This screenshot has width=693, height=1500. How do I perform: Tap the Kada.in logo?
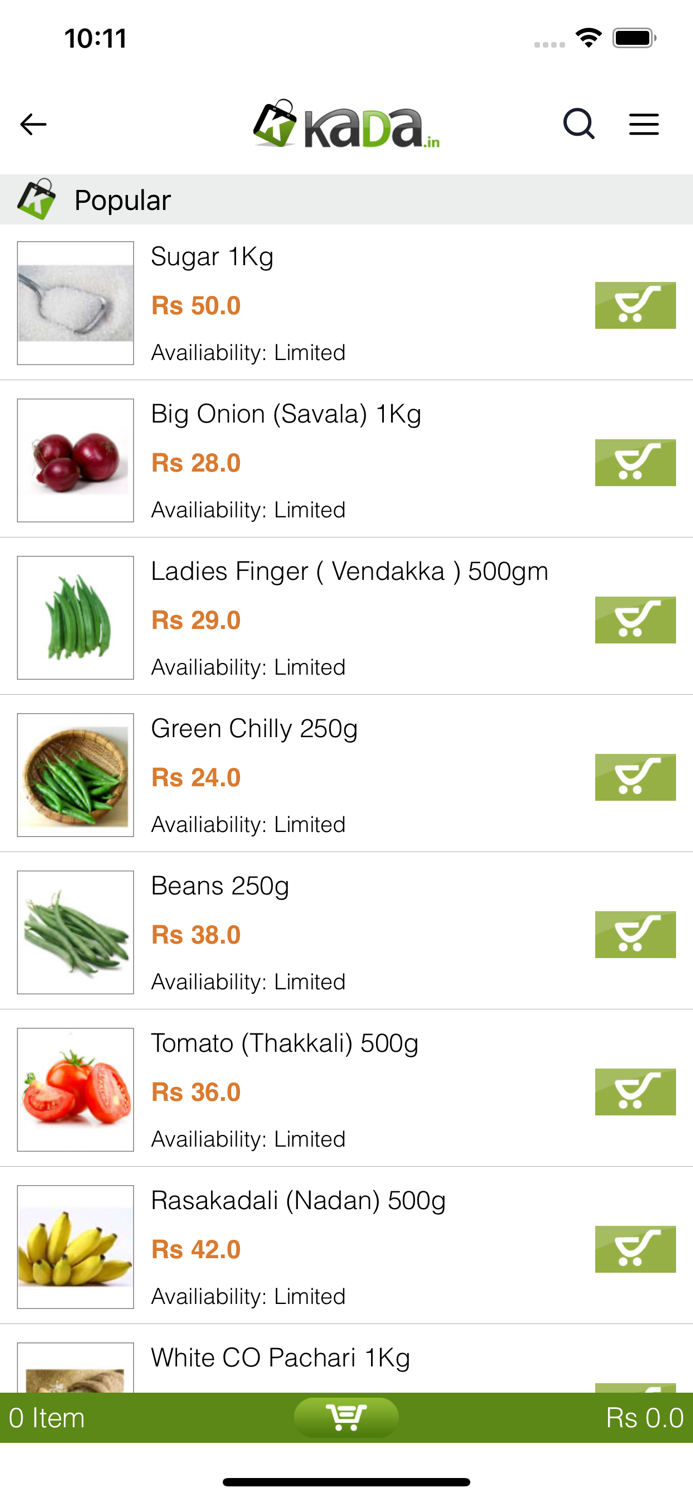(x=346, y=125)
